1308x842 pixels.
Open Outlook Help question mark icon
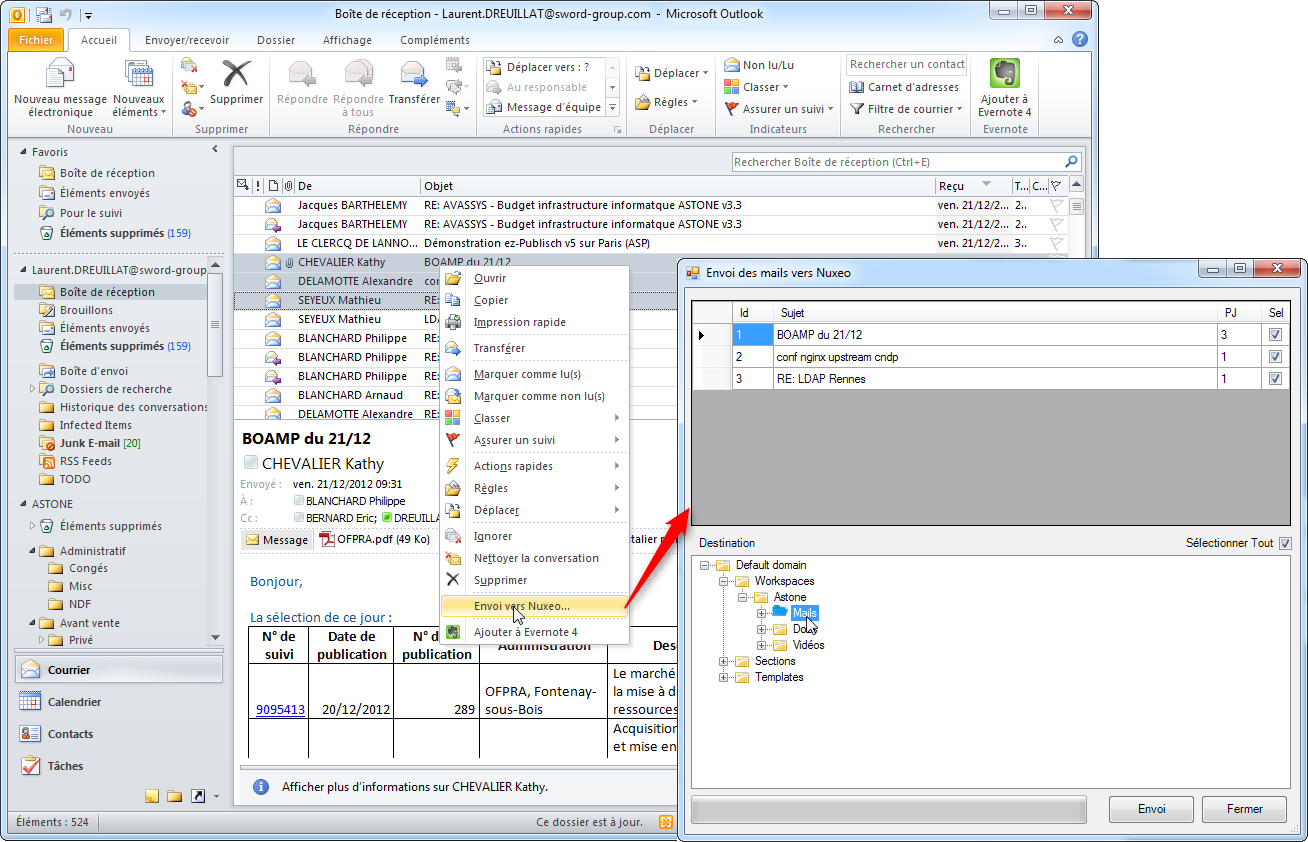coord(1079,40)
